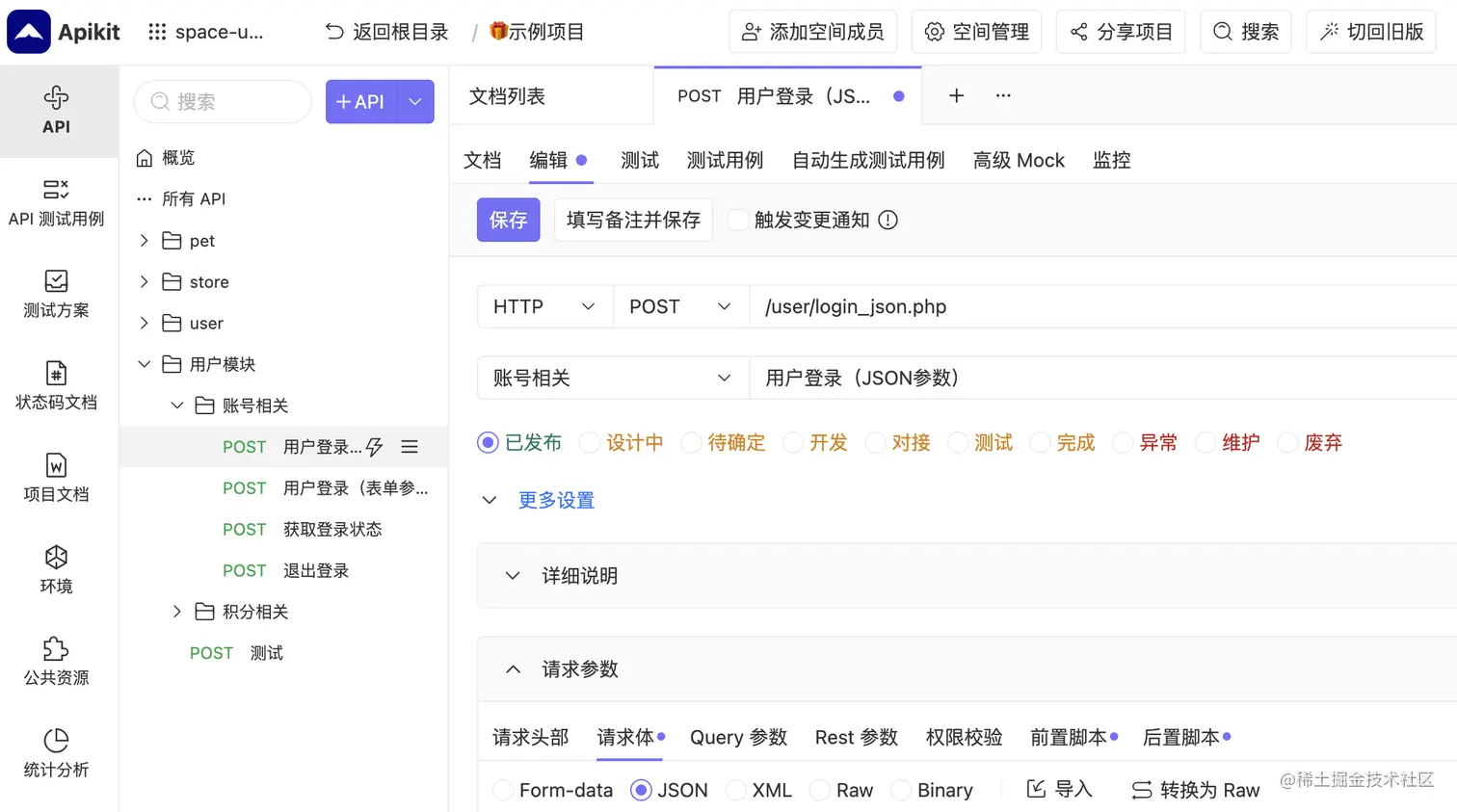This screenshot has height=812, width=1457.
Task: Open 环境 settings in sidebar
Action: pos(56,570)
